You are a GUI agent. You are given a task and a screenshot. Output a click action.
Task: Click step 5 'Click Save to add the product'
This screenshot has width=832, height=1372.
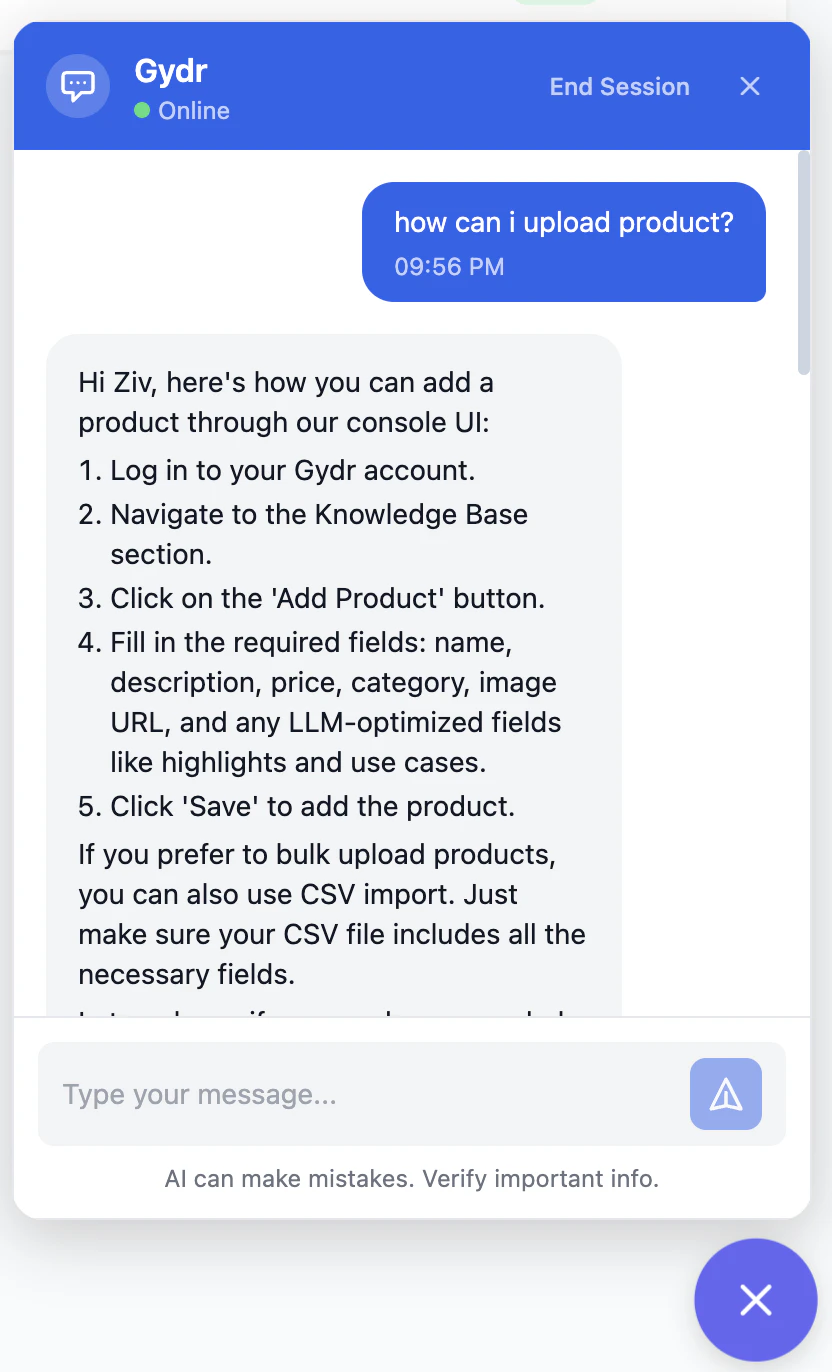[x=297, y=806]
